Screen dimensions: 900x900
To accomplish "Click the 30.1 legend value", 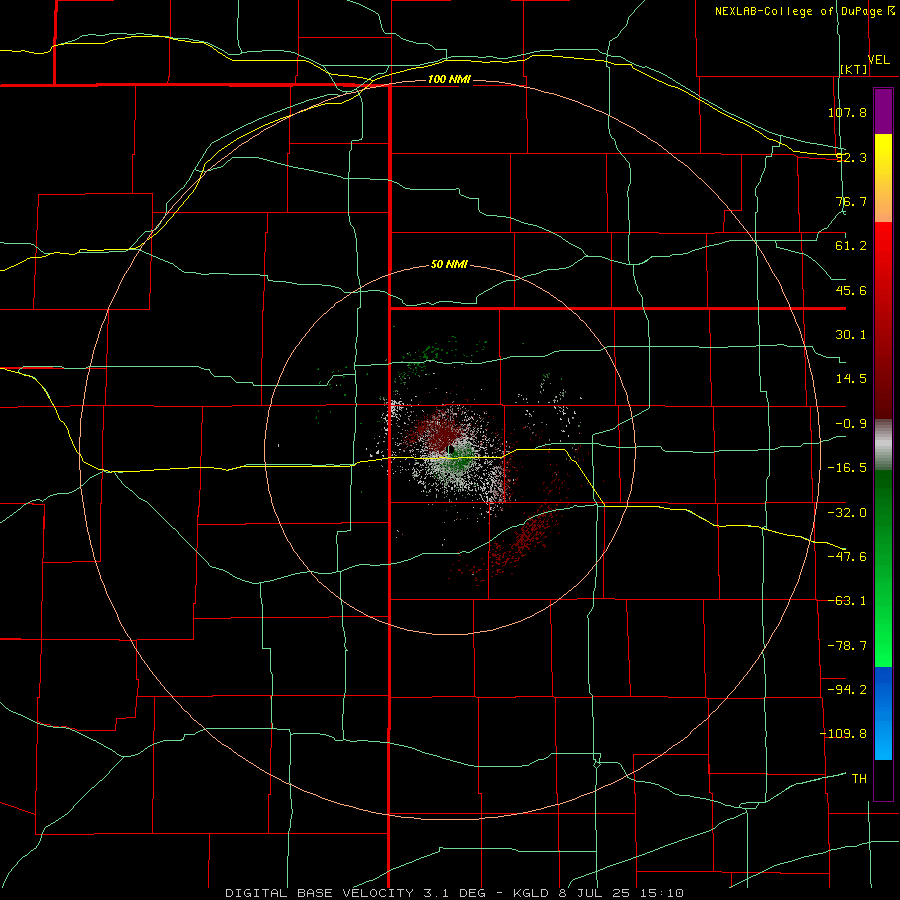I will click(x=851, y=335).
